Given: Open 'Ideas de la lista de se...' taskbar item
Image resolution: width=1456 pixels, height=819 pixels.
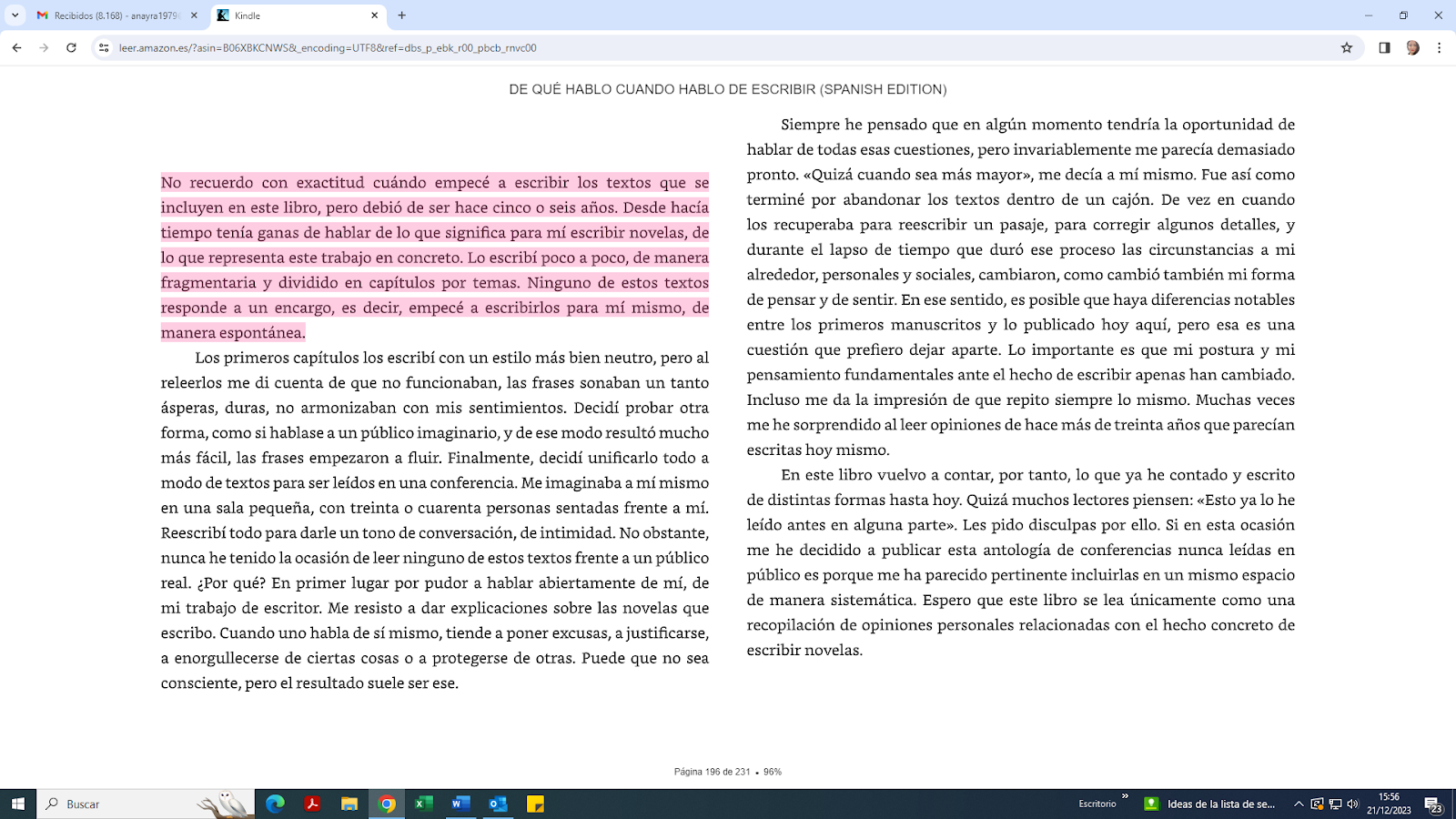Looking at the screenshot, I should pos(1212,804).
